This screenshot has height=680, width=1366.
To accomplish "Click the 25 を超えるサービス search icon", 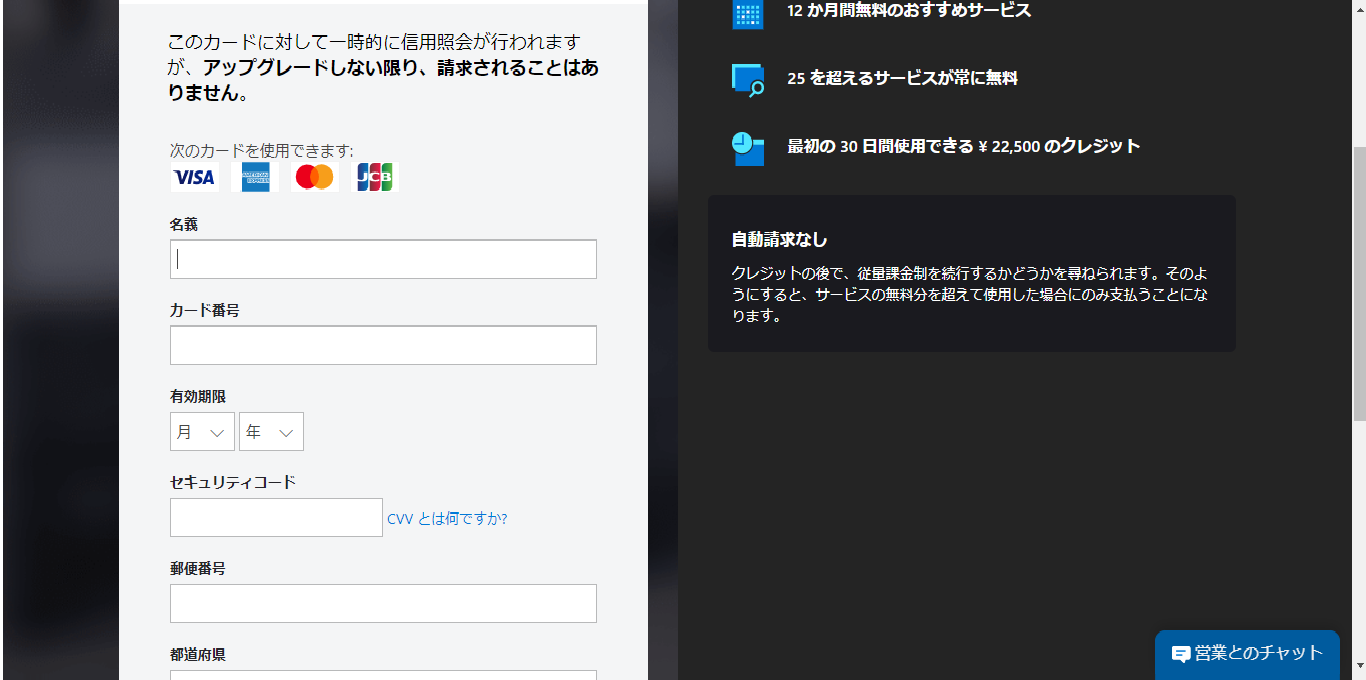I will [748, 79].
